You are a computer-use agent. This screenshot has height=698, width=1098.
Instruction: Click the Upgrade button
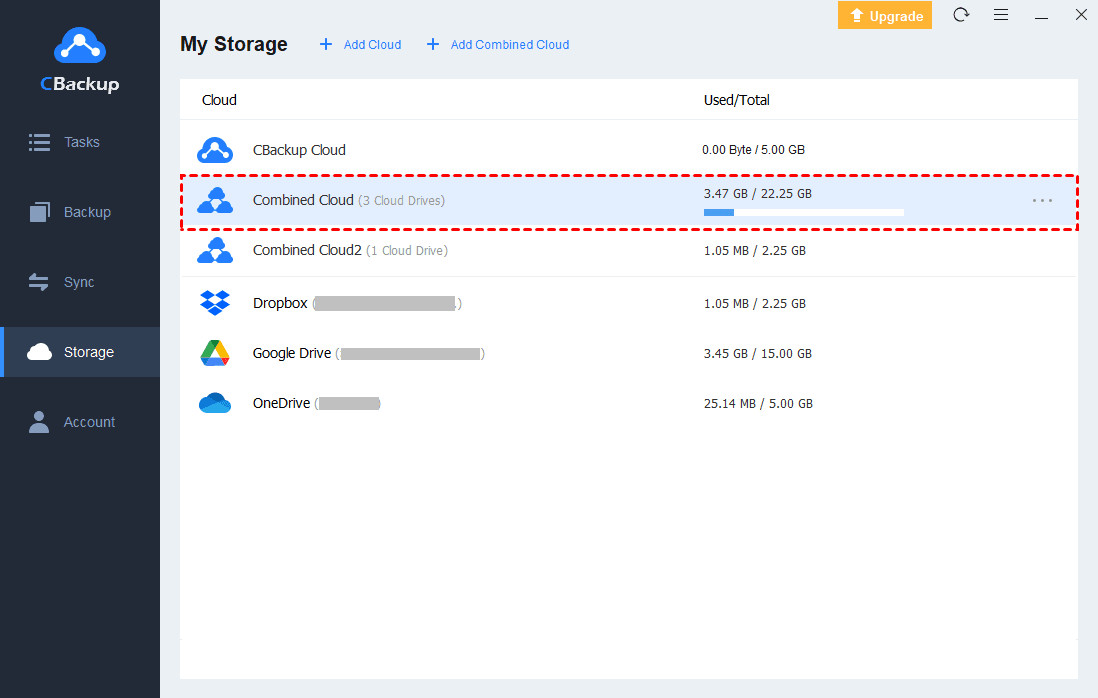pyautogui.click(x=884, y=15)
